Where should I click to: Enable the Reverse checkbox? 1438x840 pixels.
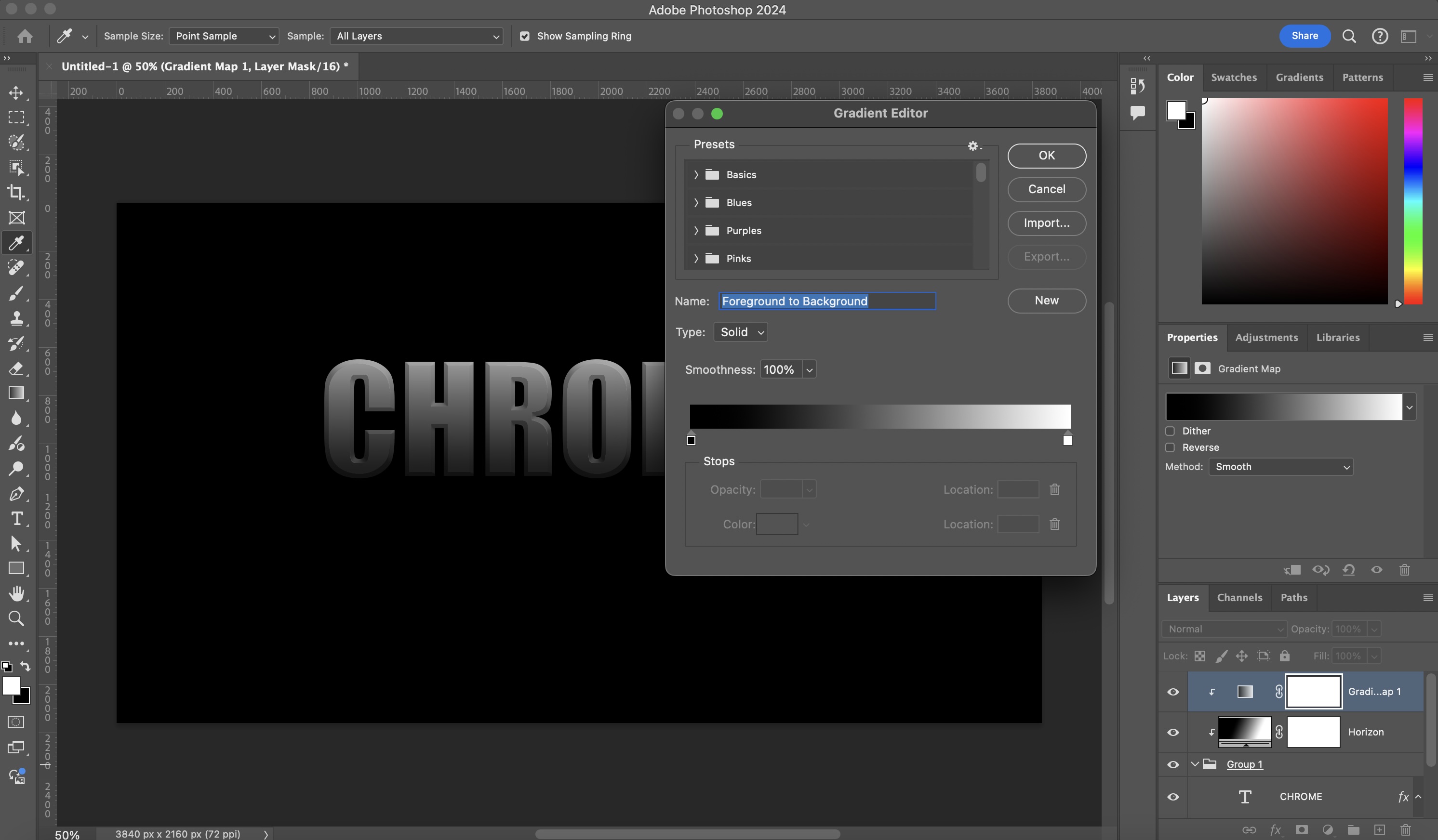coord(1170,447)
